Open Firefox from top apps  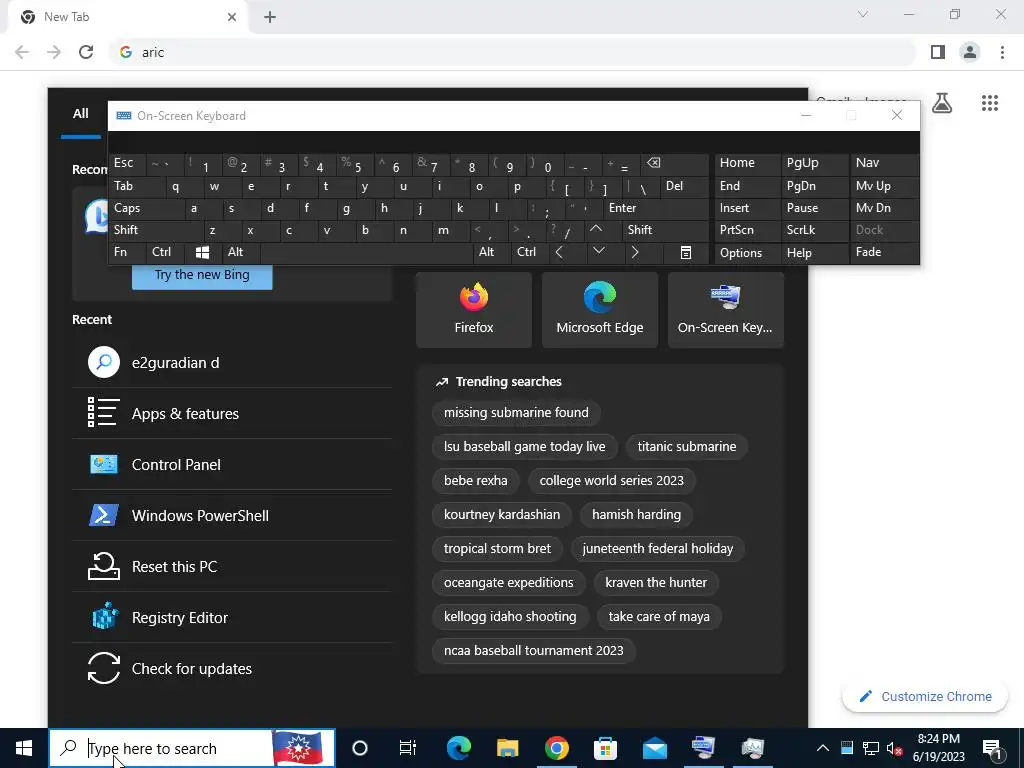coord(473,310)
